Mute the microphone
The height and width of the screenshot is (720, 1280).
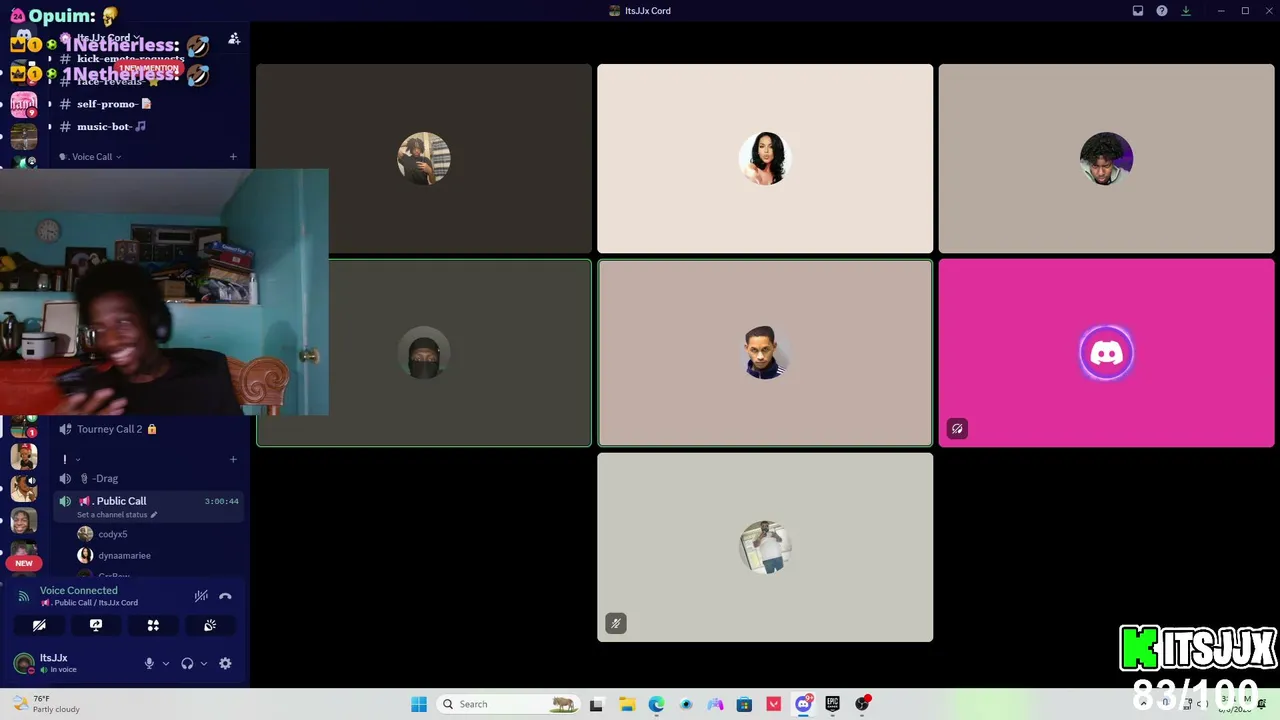pos(149,663)
